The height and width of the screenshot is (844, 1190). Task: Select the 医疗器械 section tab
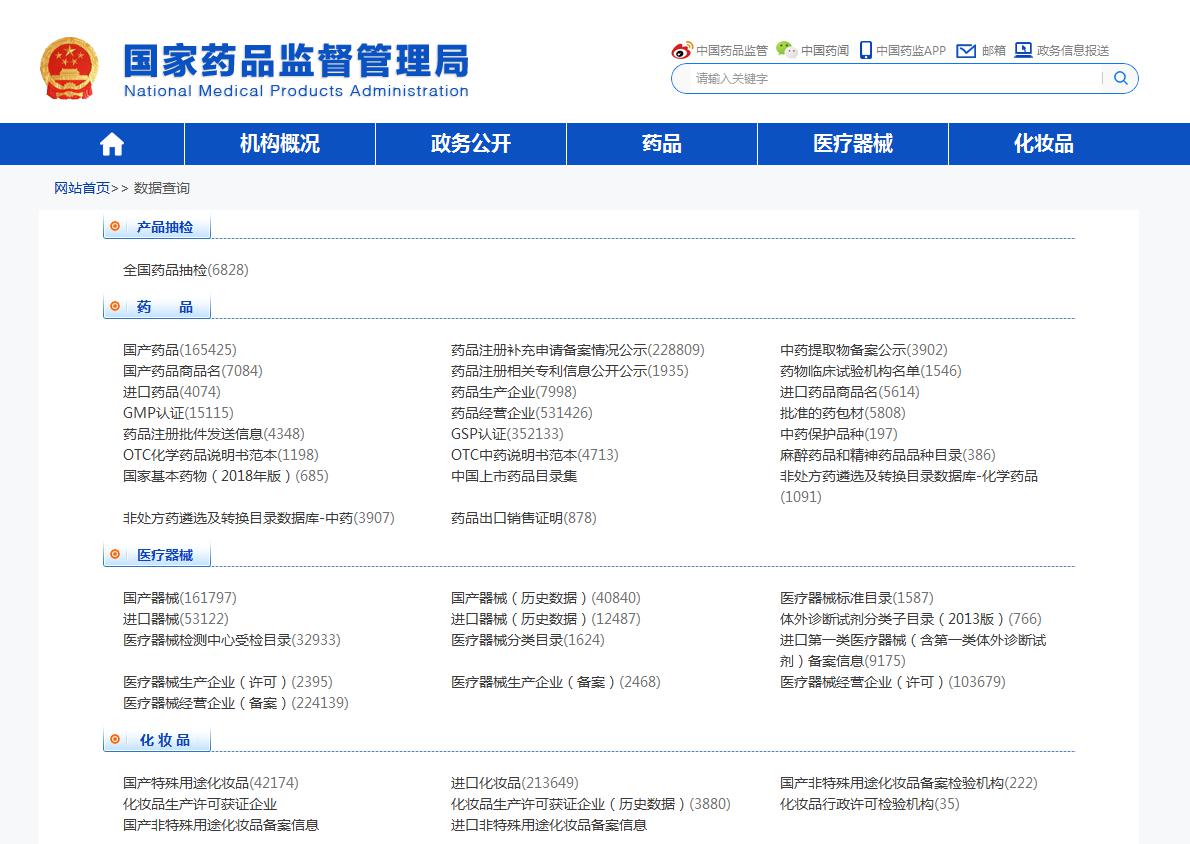point(157,556)
